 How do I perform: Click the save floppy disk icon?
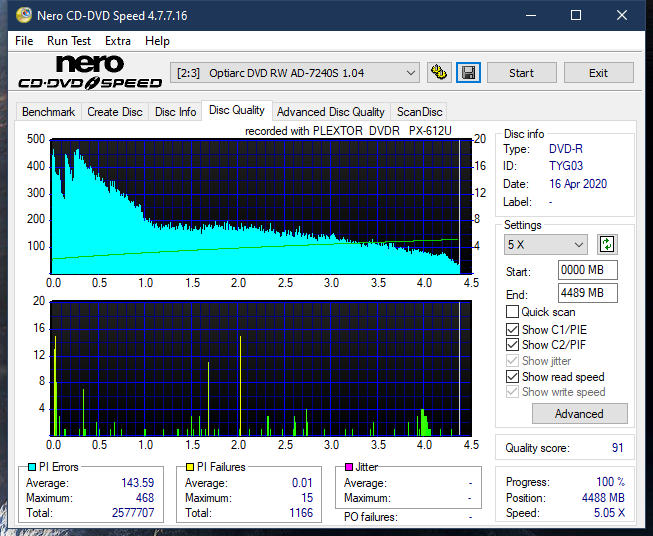click(x=469, y=73)
